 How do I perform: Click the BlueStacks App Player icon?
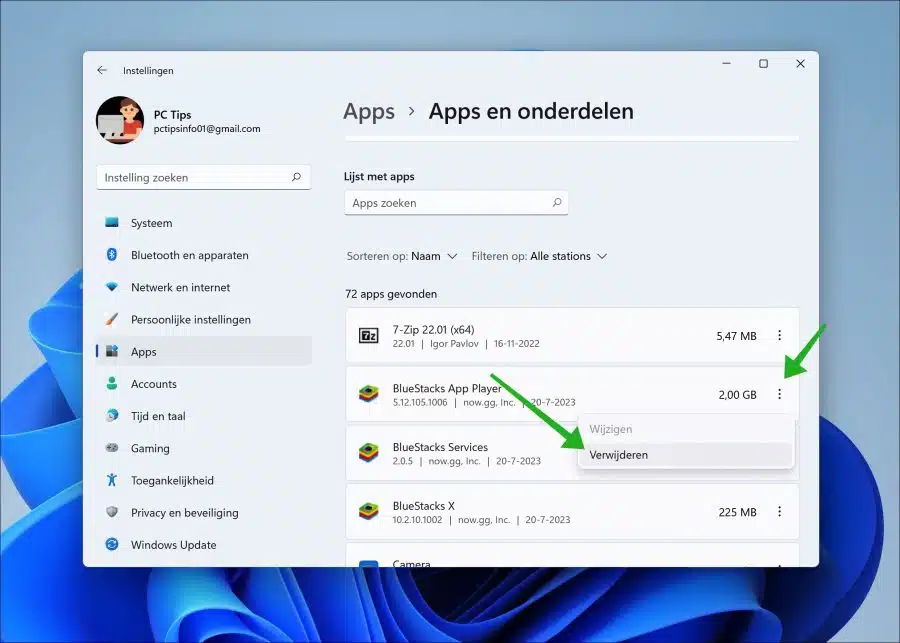click(368, 394)
